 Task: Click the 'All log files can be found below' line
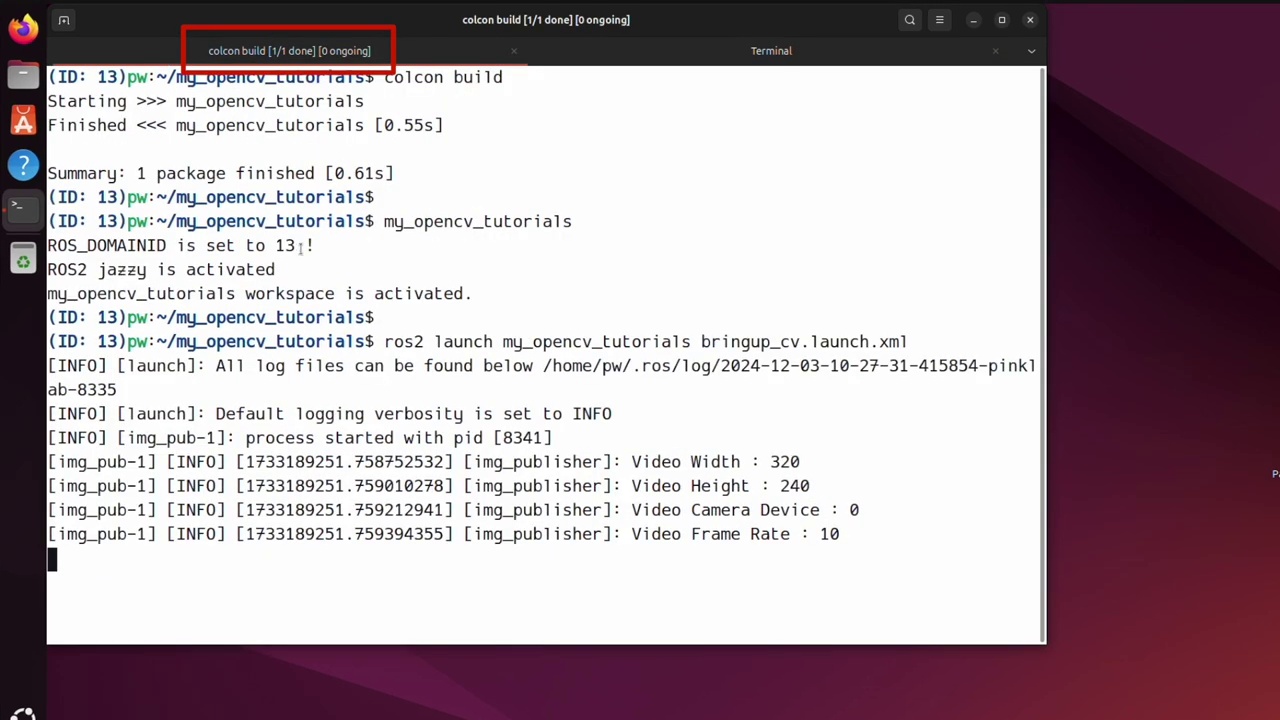(x=542, y=365)
